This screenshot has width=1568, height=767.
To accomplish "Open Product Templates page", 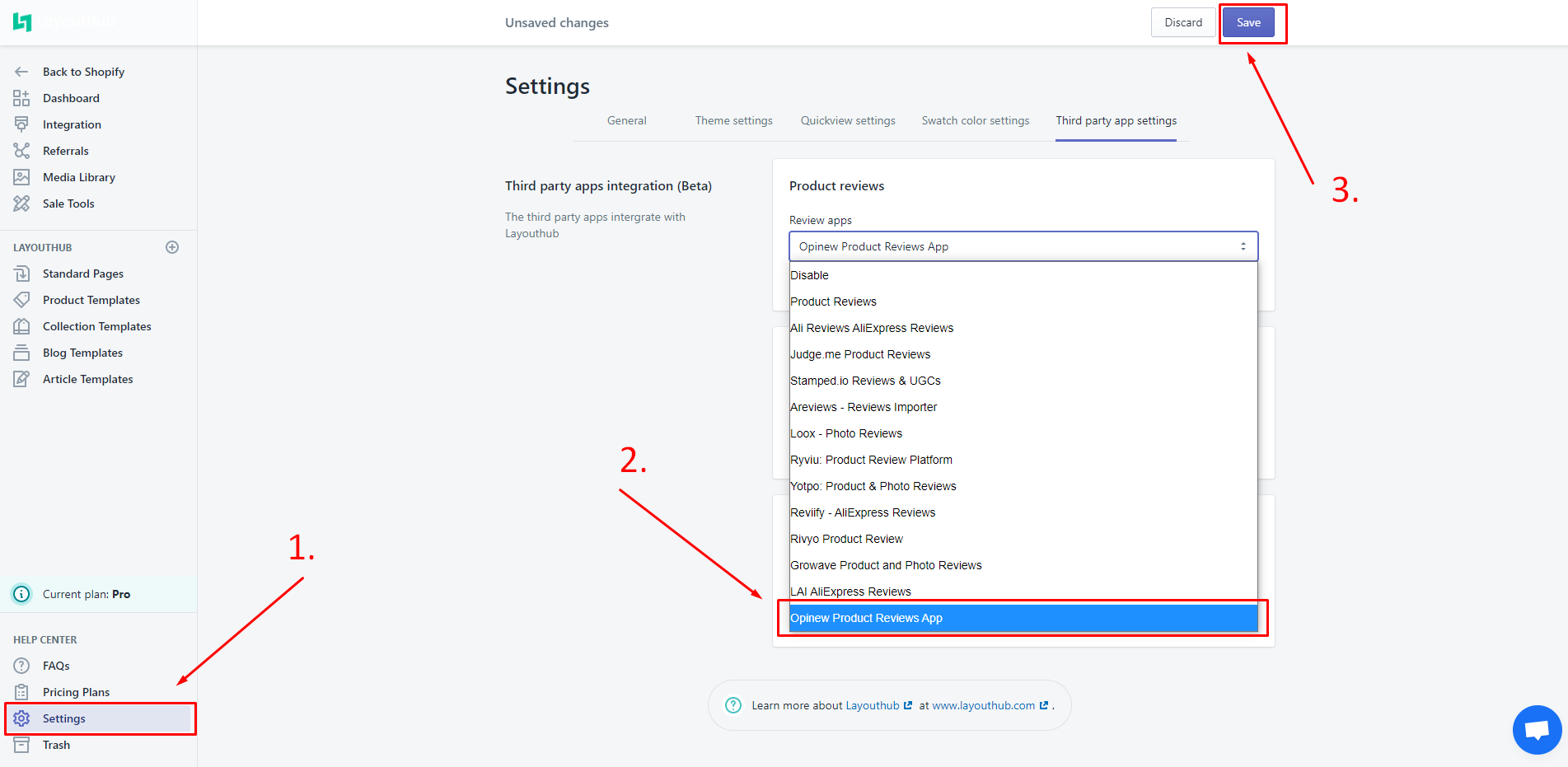I will [91, 300].
